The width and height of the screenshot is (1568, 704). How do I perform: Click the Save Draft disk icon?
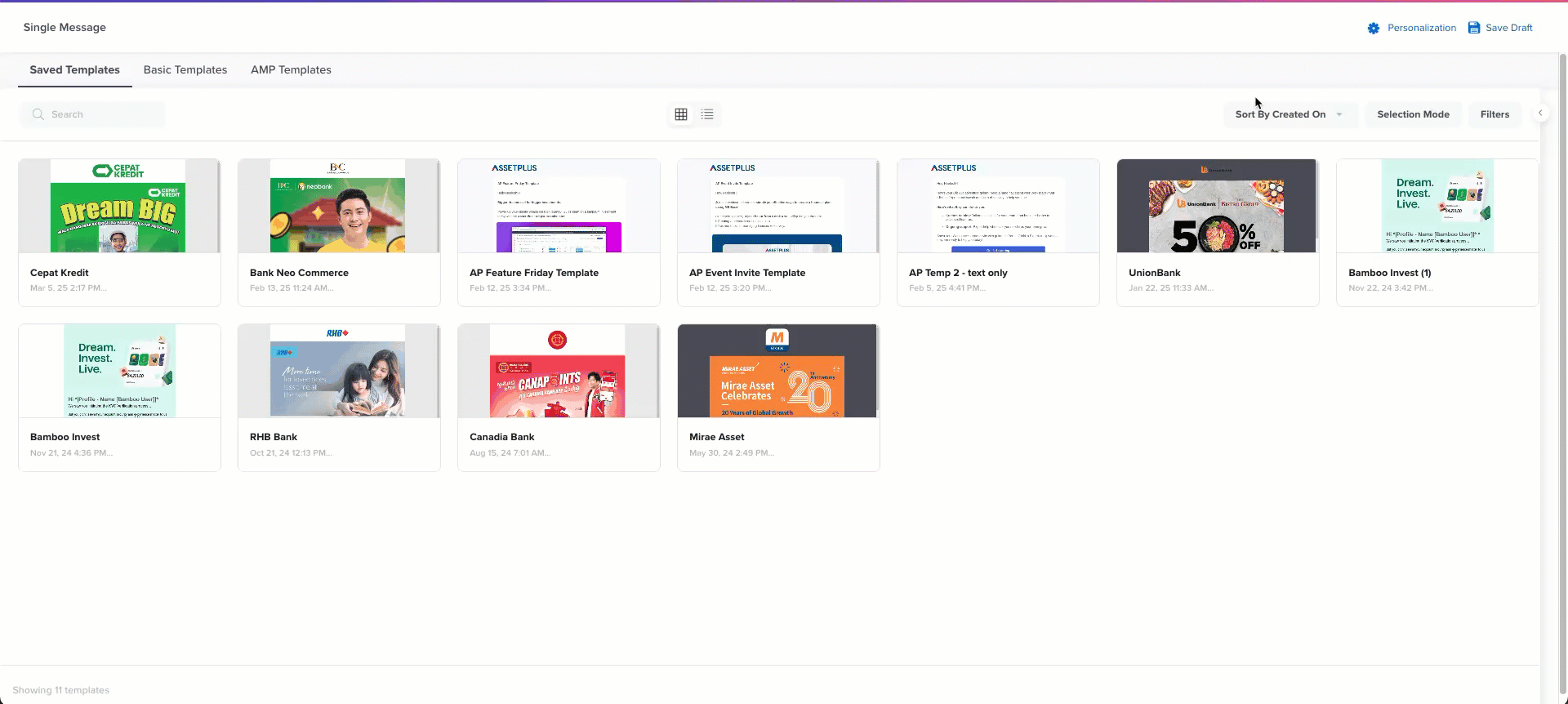coord(1474,28)
